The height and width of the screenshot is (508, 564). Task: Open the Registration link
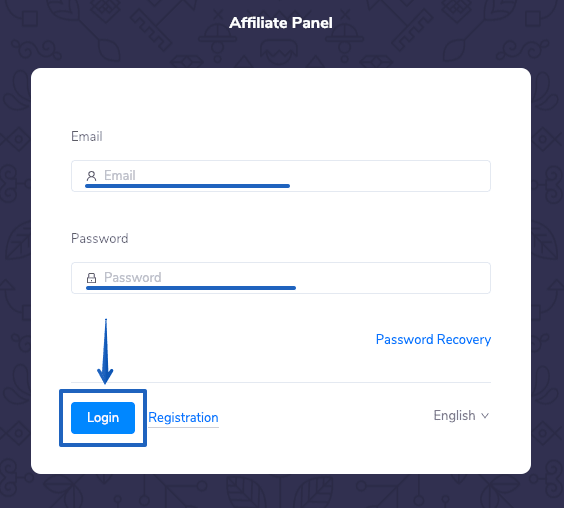point(183,418)
